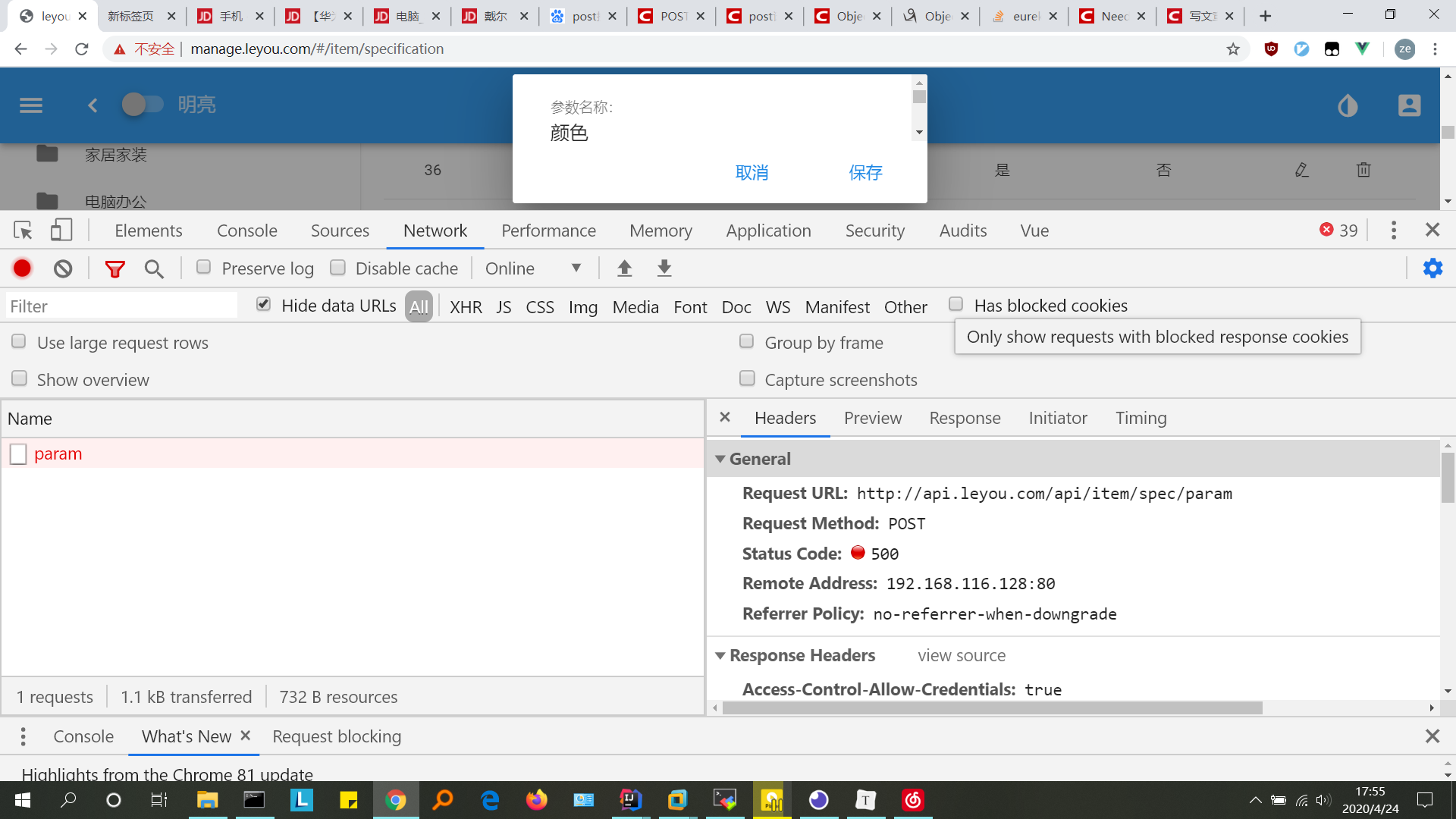
Task: Click the view source link
Action: click(962, 656)
